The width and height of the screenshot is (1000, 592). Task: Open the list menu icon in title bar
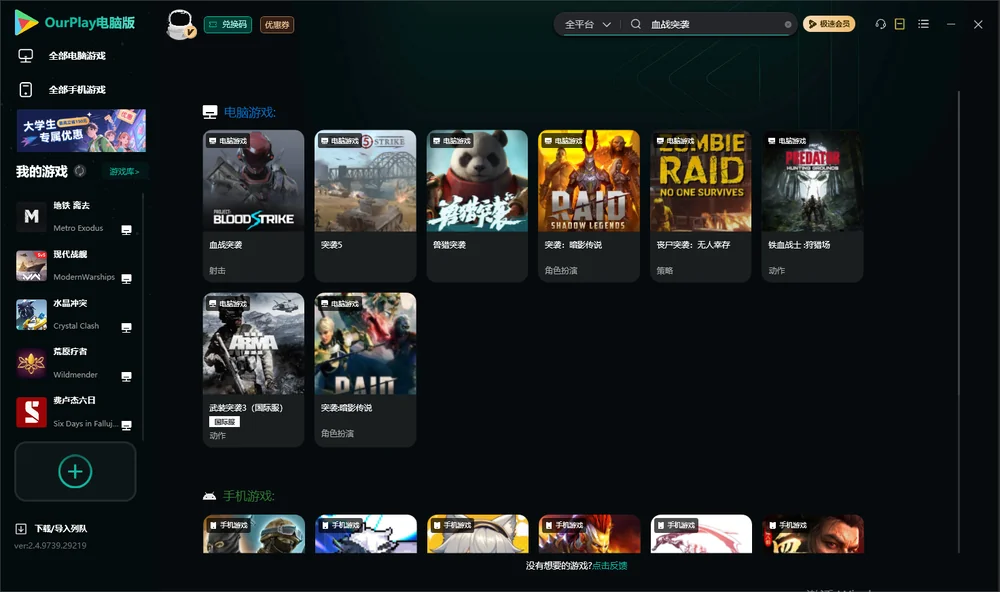[923, 24]
